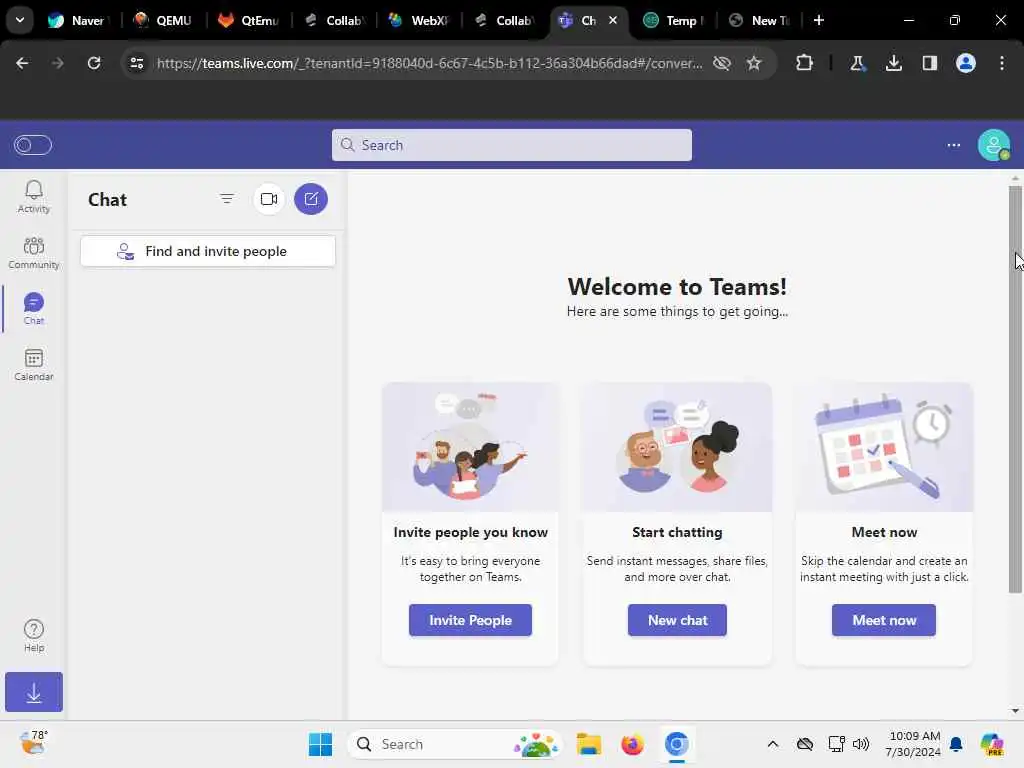Image resolution: width=1024 pixels, height=768 pixels.
Task: Click the address bar URL
Action: (x=430, y=63)
